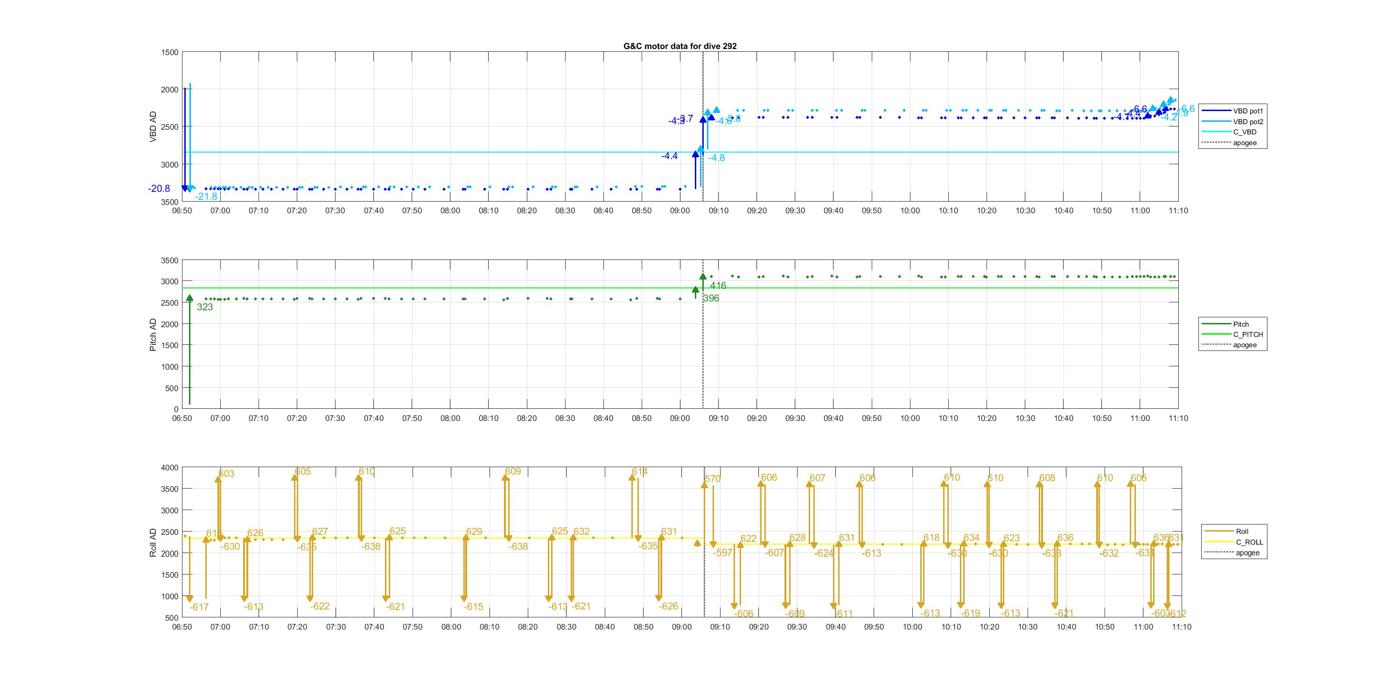The image size is (1400, 693).
Task: Click the '622' roll label after apogee
Action: [749, 539]
